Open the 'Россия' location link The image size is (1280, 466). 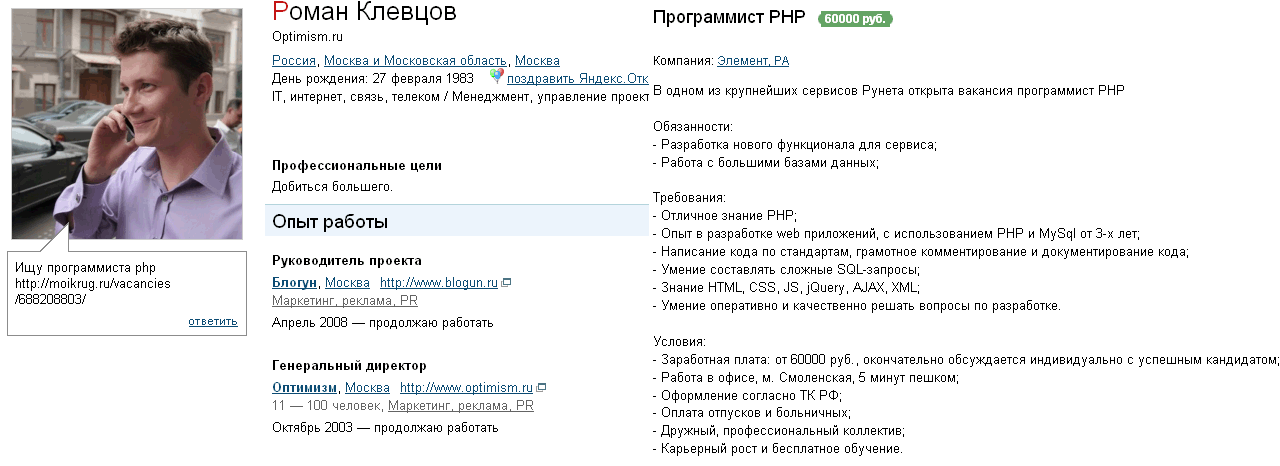294,61
